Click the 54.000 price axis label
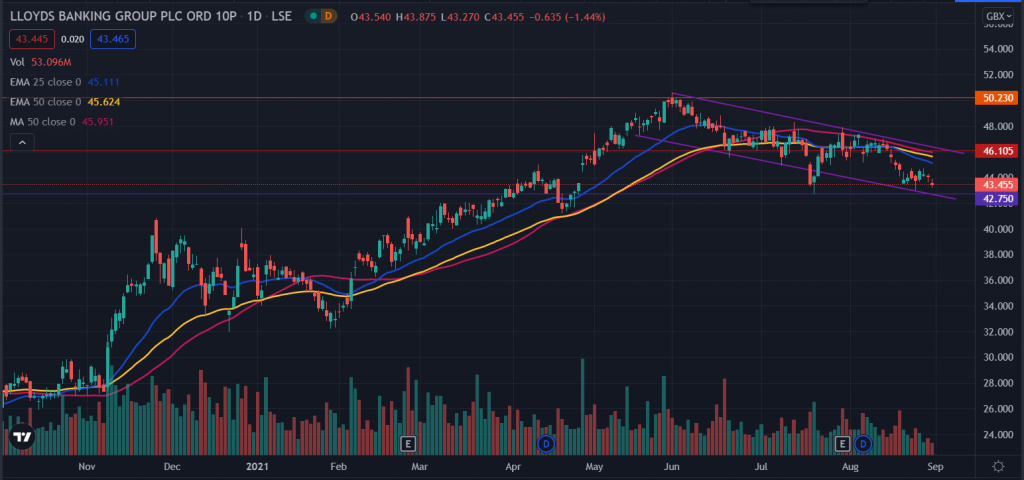The image size is (1024, 480). coord(999,50)
